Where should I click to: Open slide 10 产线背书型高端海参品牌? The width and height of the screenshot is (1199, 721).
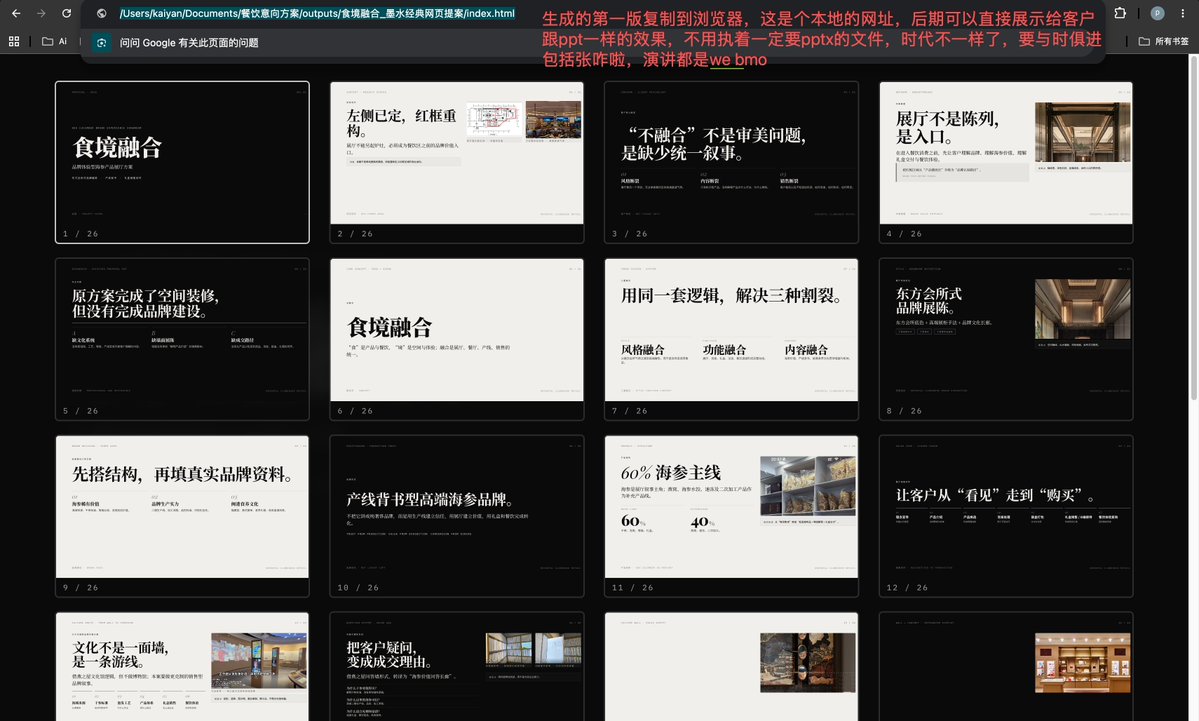click(x=457, y=516)
